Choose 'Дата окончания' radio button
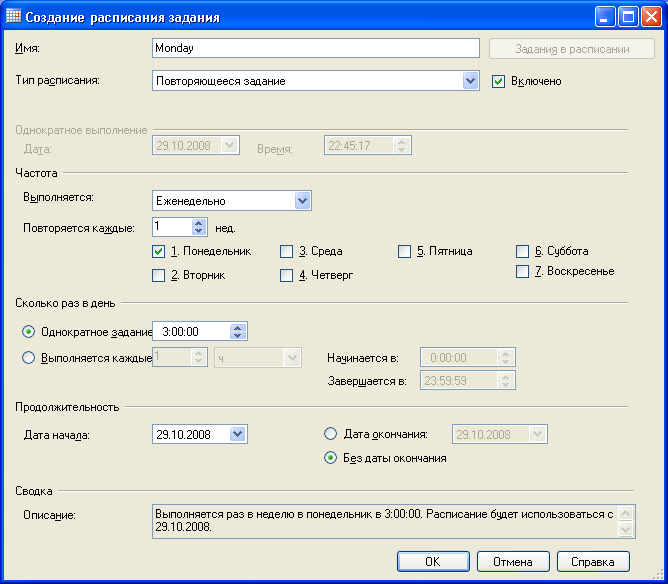This screenshot has height=584, width=668. tap(331, 434)
